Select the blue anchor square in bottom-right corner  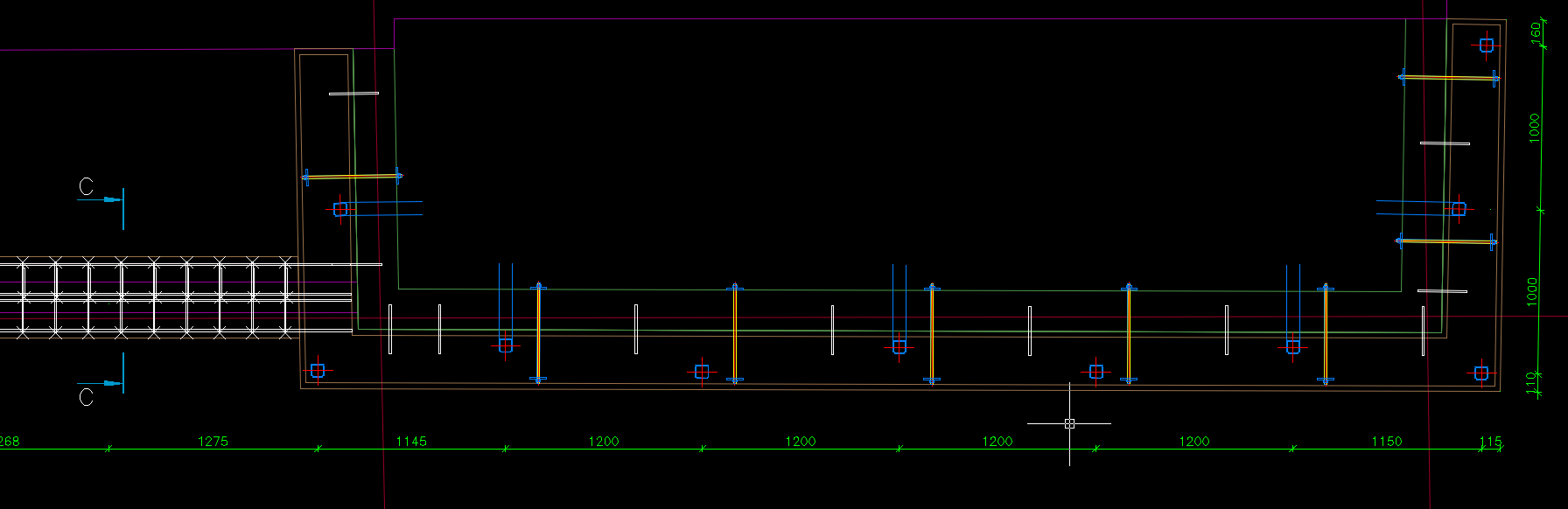point(1481,373)
